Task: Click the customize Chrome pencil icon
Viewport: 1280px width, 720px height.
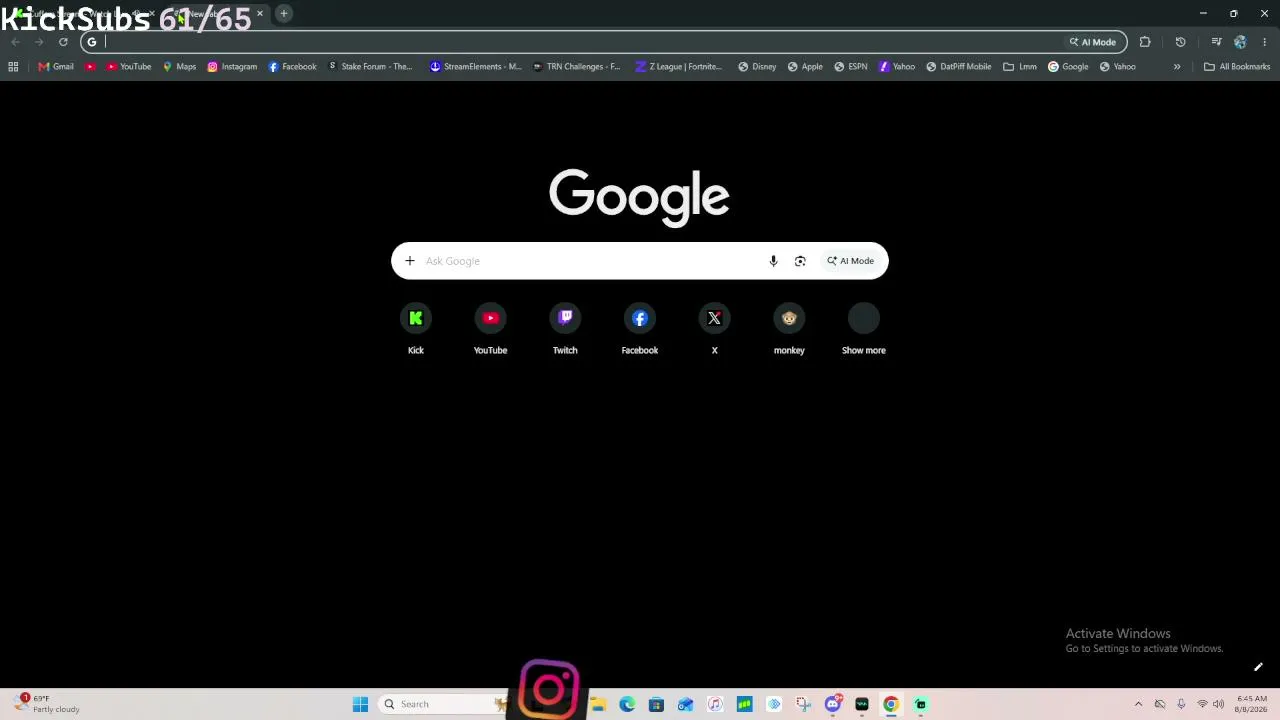Action: [x=1258, y=667]
